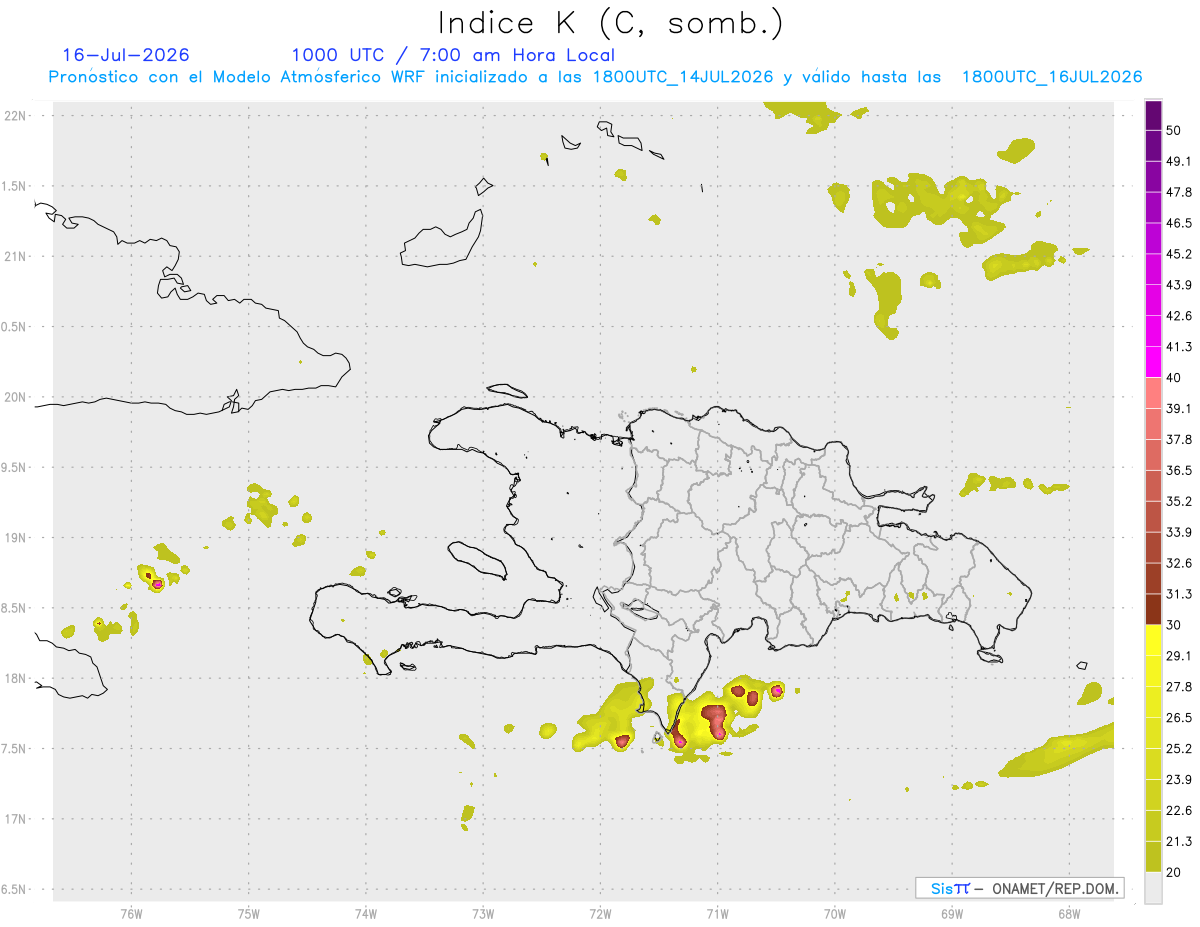The height and width of the screenshot is (927, 1200).
Task: Click "1000 UTC / 7:00 am Hora Local"
Action: point(453,55)
